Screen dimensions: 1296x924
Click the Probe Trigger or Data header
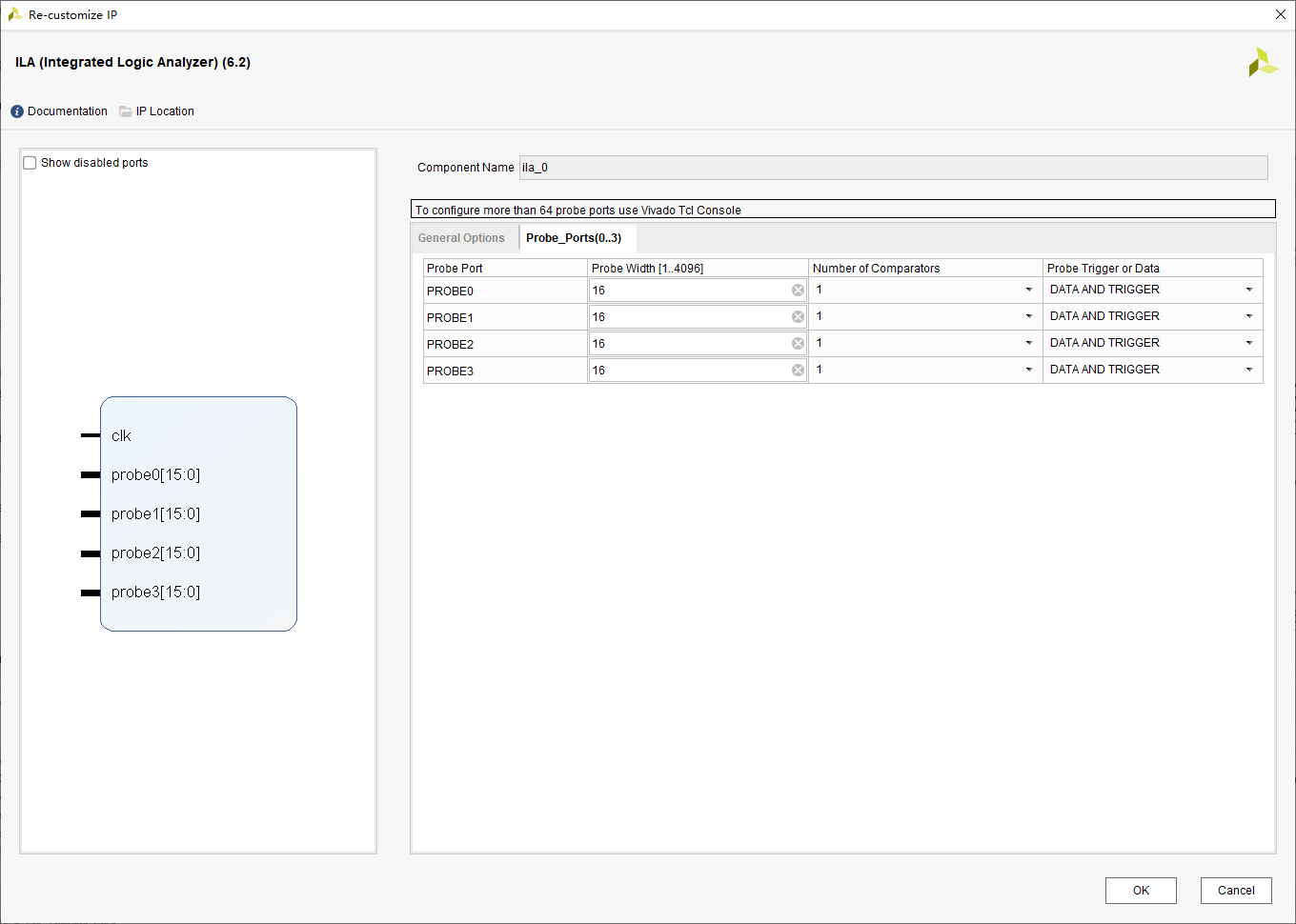[1153, 269]
